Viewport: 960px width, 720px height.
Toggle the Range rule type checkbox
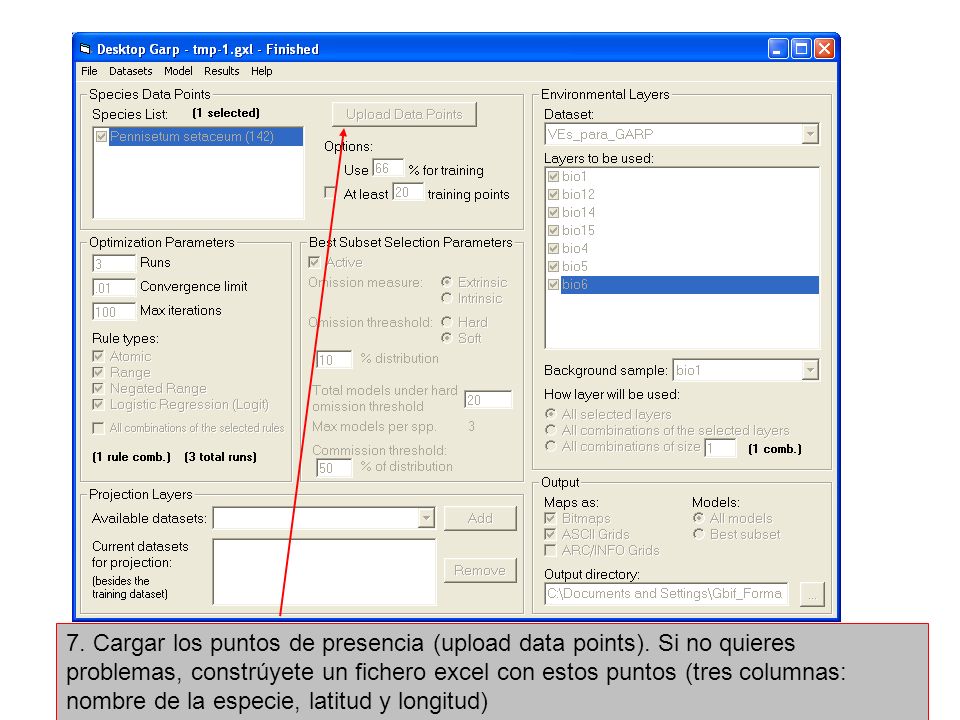point(98,372)
